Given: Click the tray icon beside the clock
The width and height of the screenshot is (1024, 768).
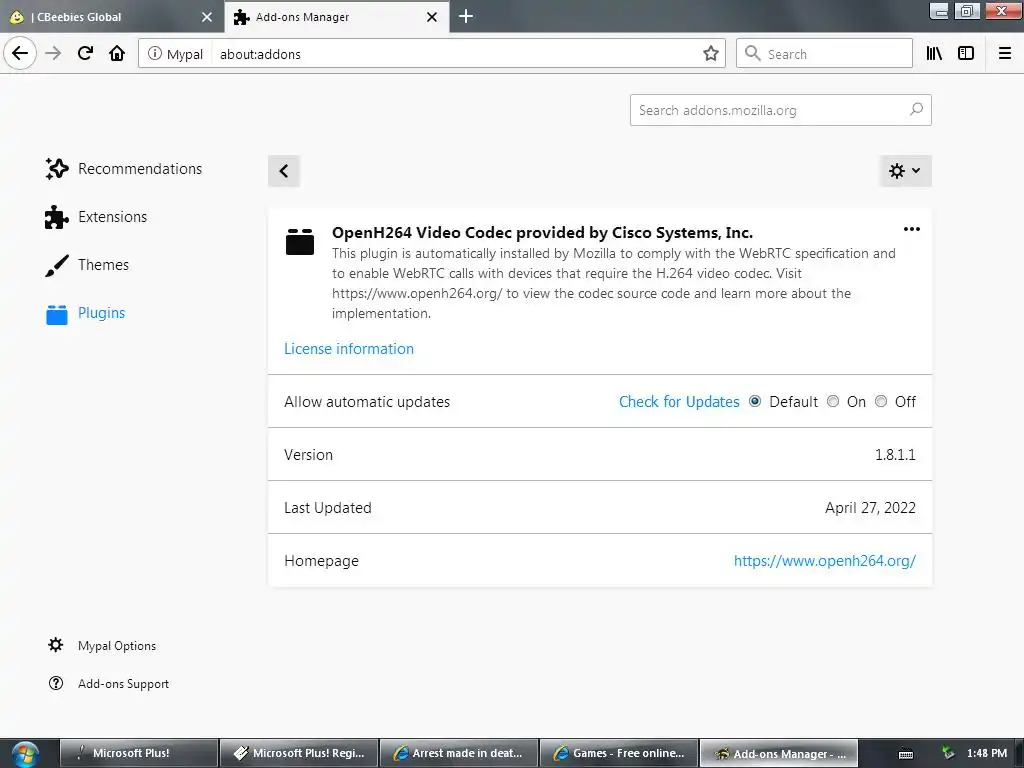Looking at the screenshot, I should 948,753.
